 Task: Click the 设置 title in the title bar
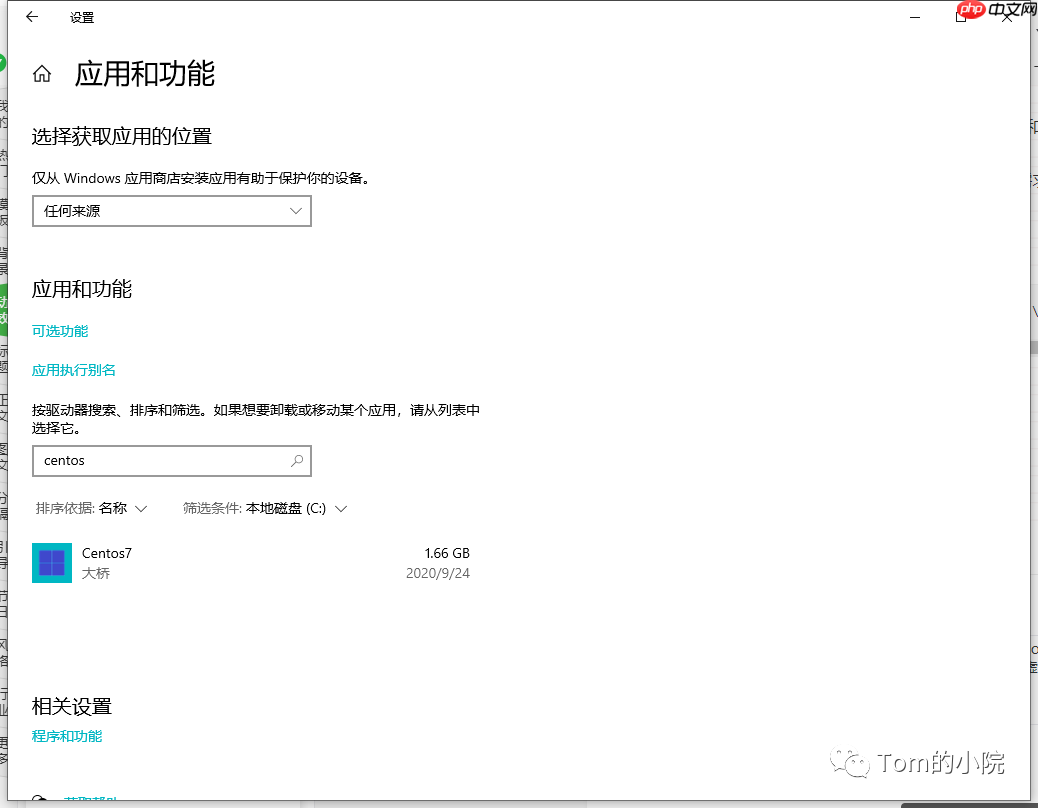coord(82,17)
